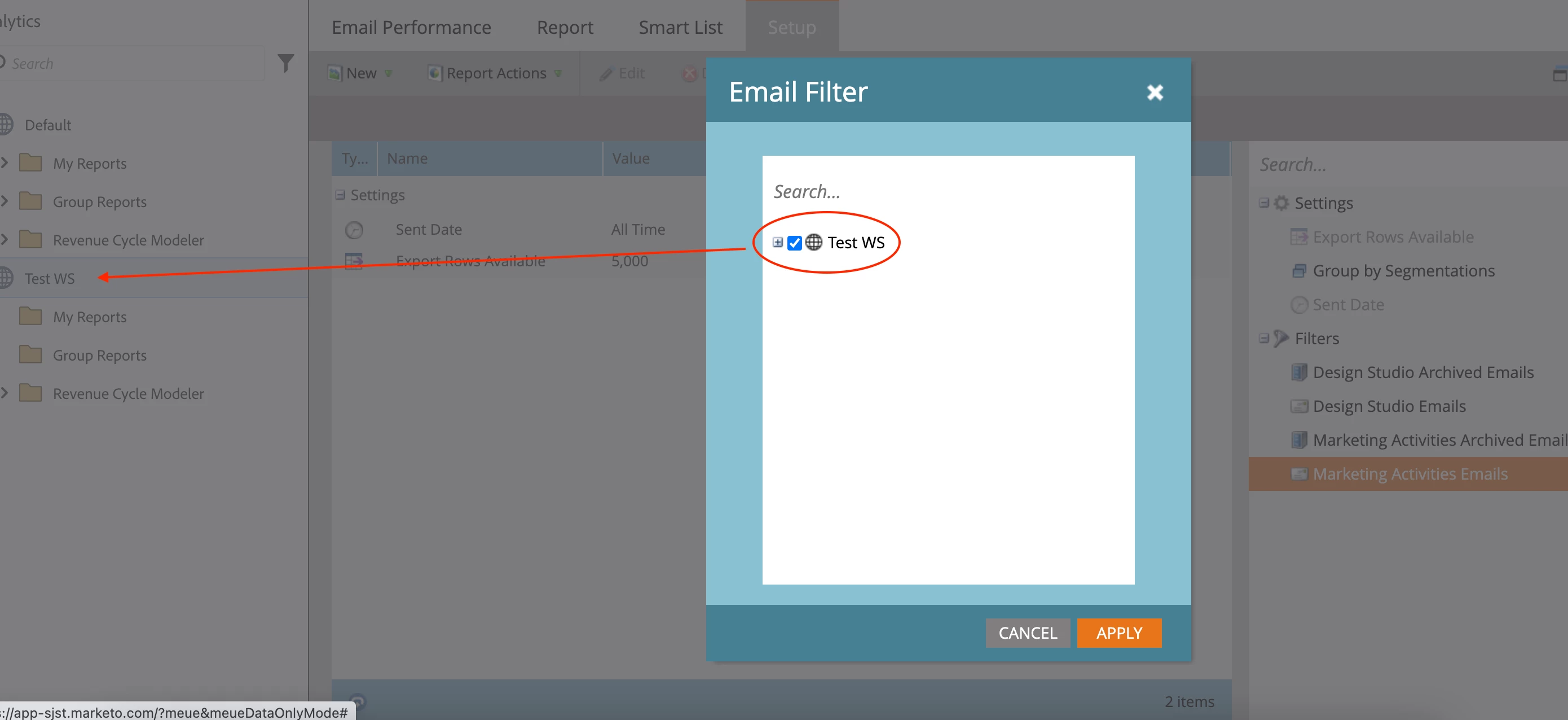
Task: Collapse the Settings group in grid
Action: [x=340, y=195]
